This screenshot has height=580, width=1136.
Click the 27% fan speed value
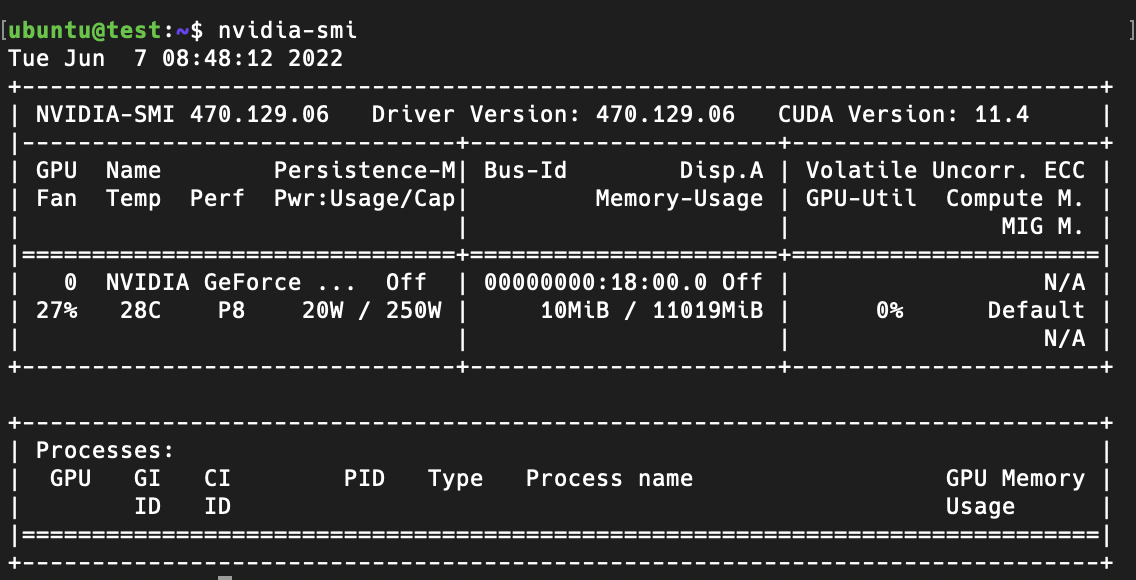pyautogui.click(x=57, y=311)
